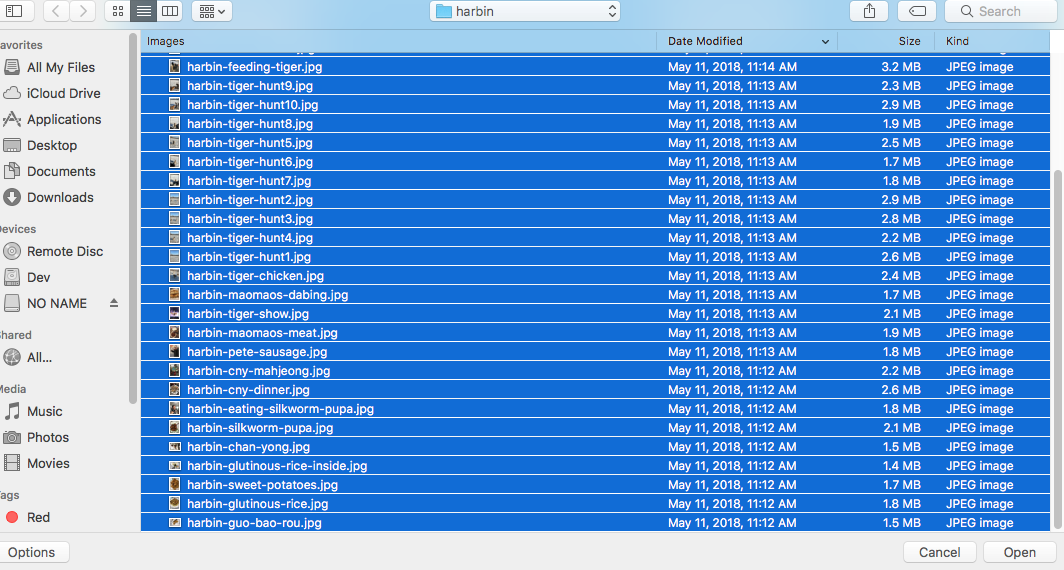The height and width of the screenshot is (570, 1064).
Task: Open Documents in sidebar
Action: tap(60, 171)
